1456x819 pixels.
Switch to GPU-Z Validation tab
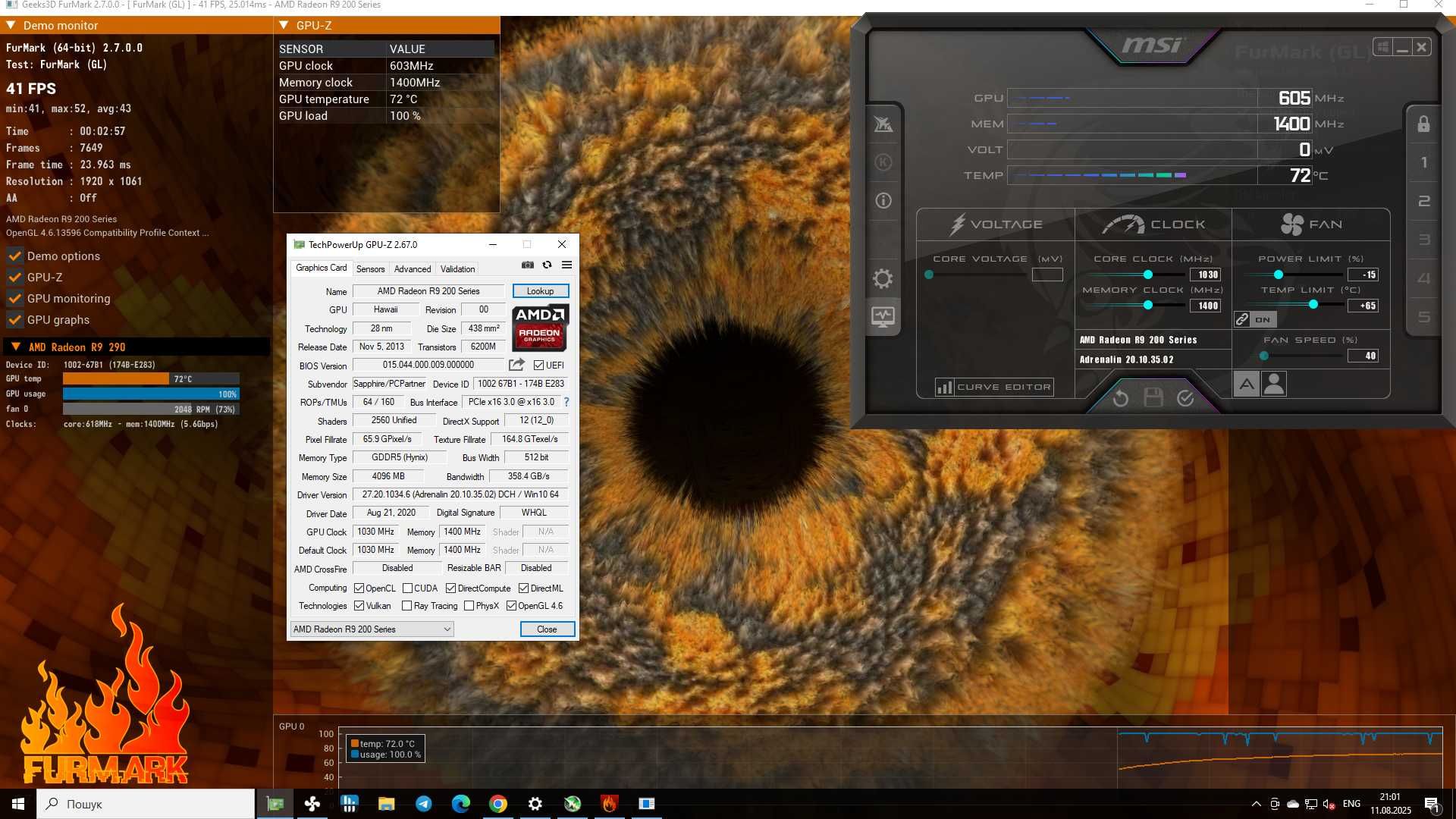coord(457,268)
